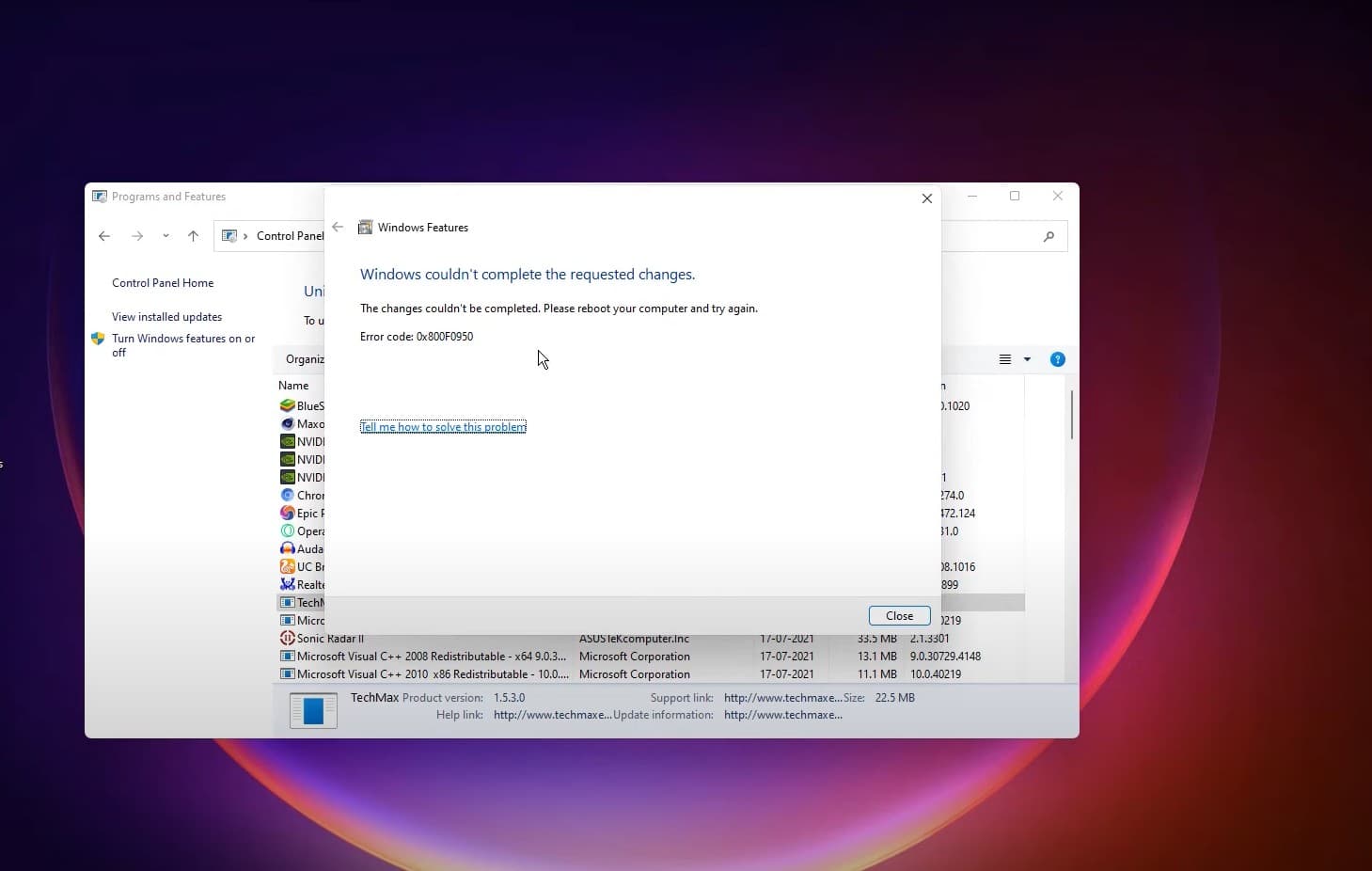Click 'Tell me how to solve this problem'
The image size is (1372, 871).
[443, 426]
